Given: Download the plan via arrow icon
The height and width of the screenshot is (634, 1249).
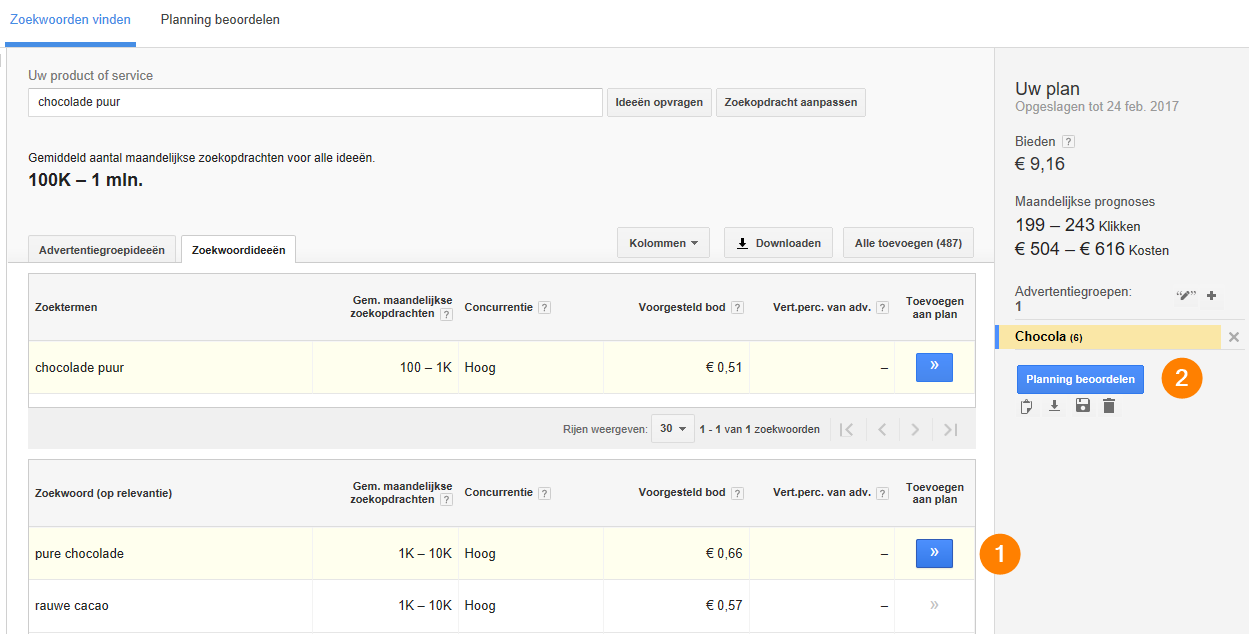Looking at the screenshot, I should click(x=1054, y=406).
